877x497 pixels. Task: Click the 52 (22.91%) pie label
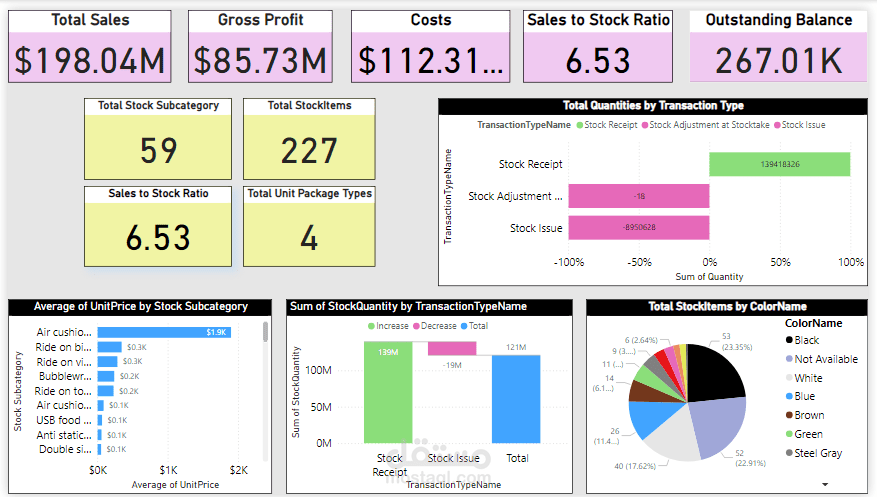(x=751, y=458)
